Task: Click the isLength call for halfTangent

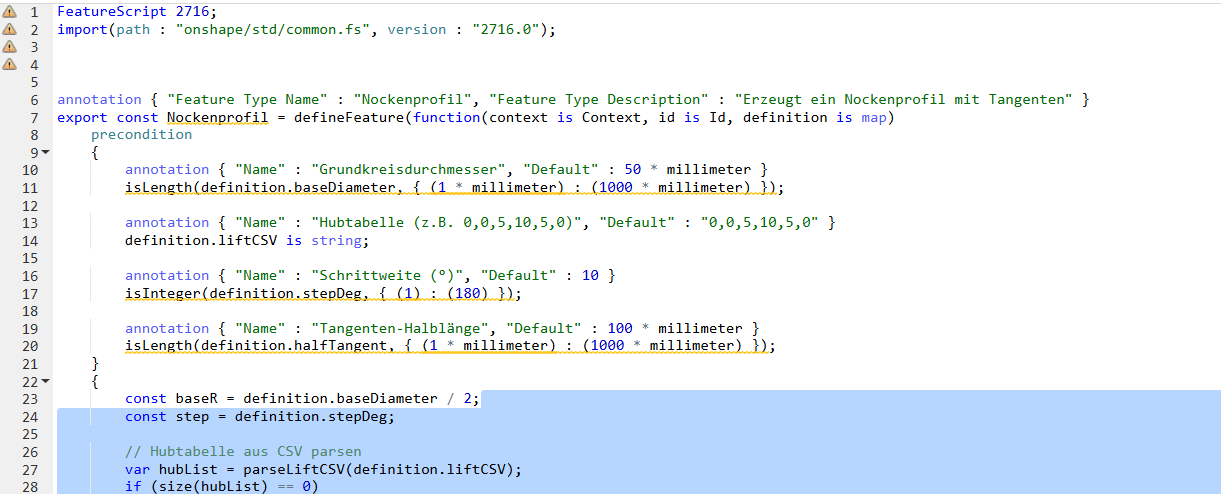Action: pos(450,347)
